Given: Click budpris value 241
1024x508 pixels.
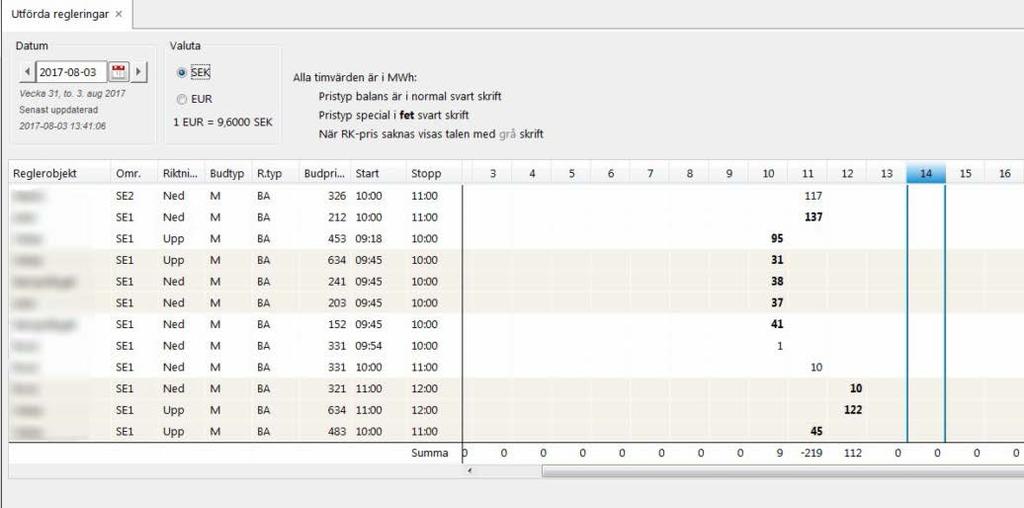Looking at the screenshot, I should pyautogui.click(x=338, y=281).
